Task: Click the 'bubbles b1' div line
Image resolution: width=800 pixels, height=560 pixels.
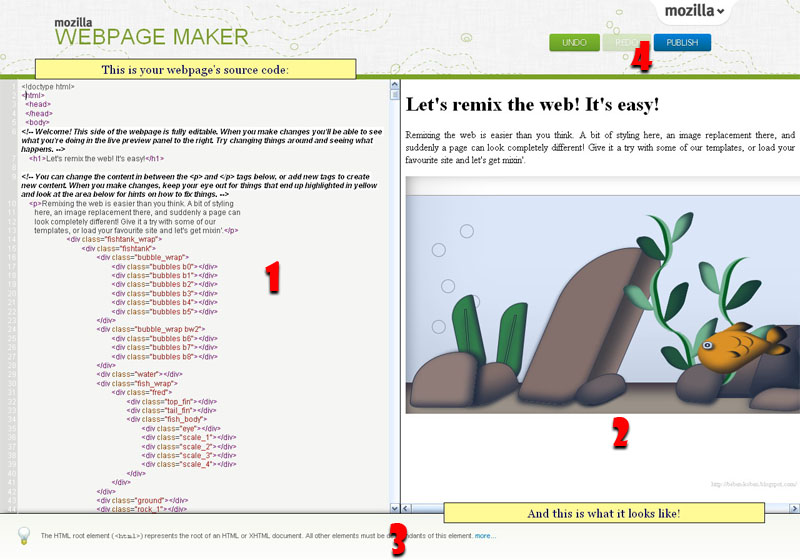Action: (165, 275)
